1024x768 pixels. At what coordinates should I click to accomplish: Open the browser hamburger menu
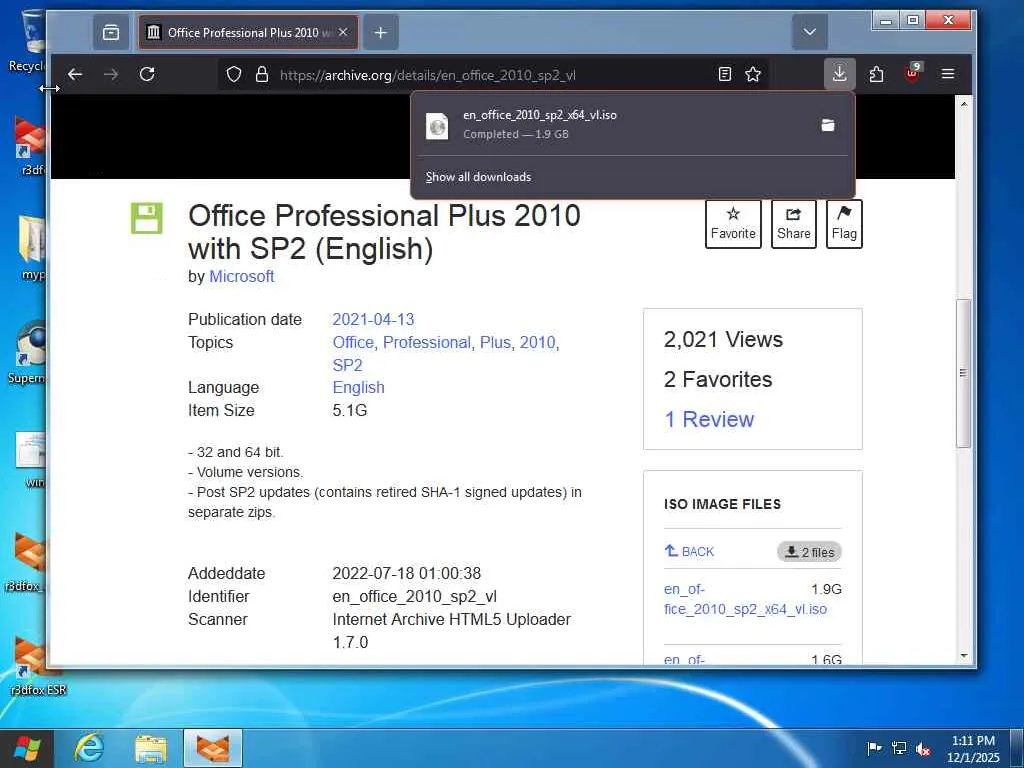[x=948, y=74]
